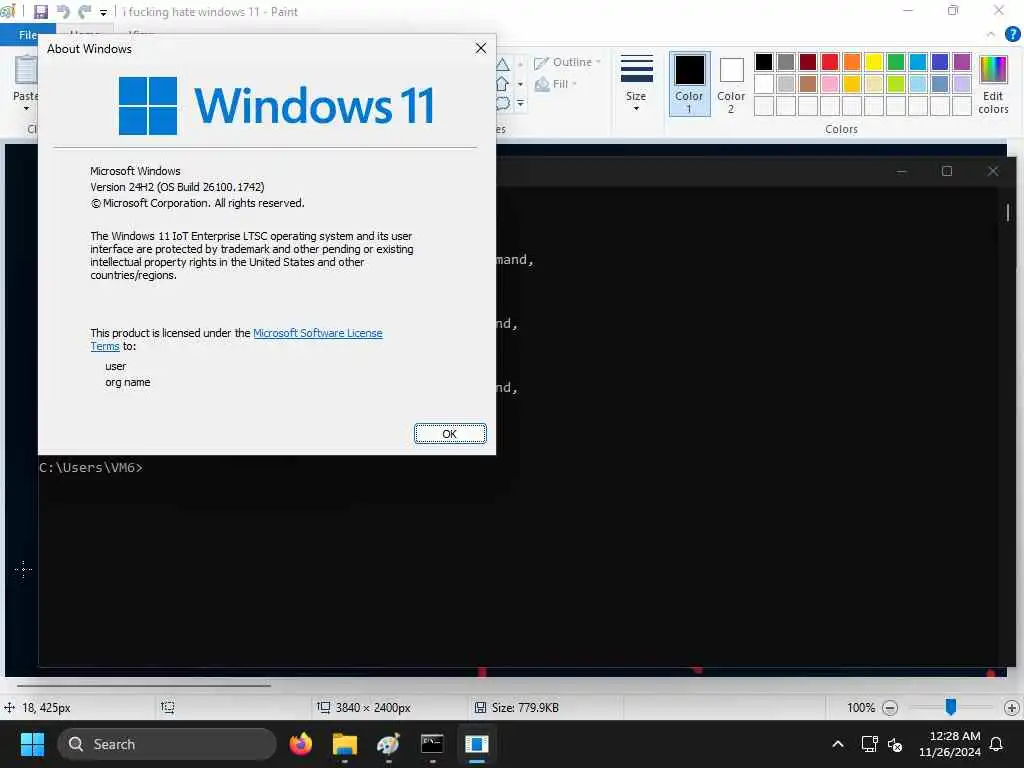Image resolution: width=1024 pixels, height=768 pixels.
Task: Expand the Shapes gallery with the More arrow
Action: 520,103
